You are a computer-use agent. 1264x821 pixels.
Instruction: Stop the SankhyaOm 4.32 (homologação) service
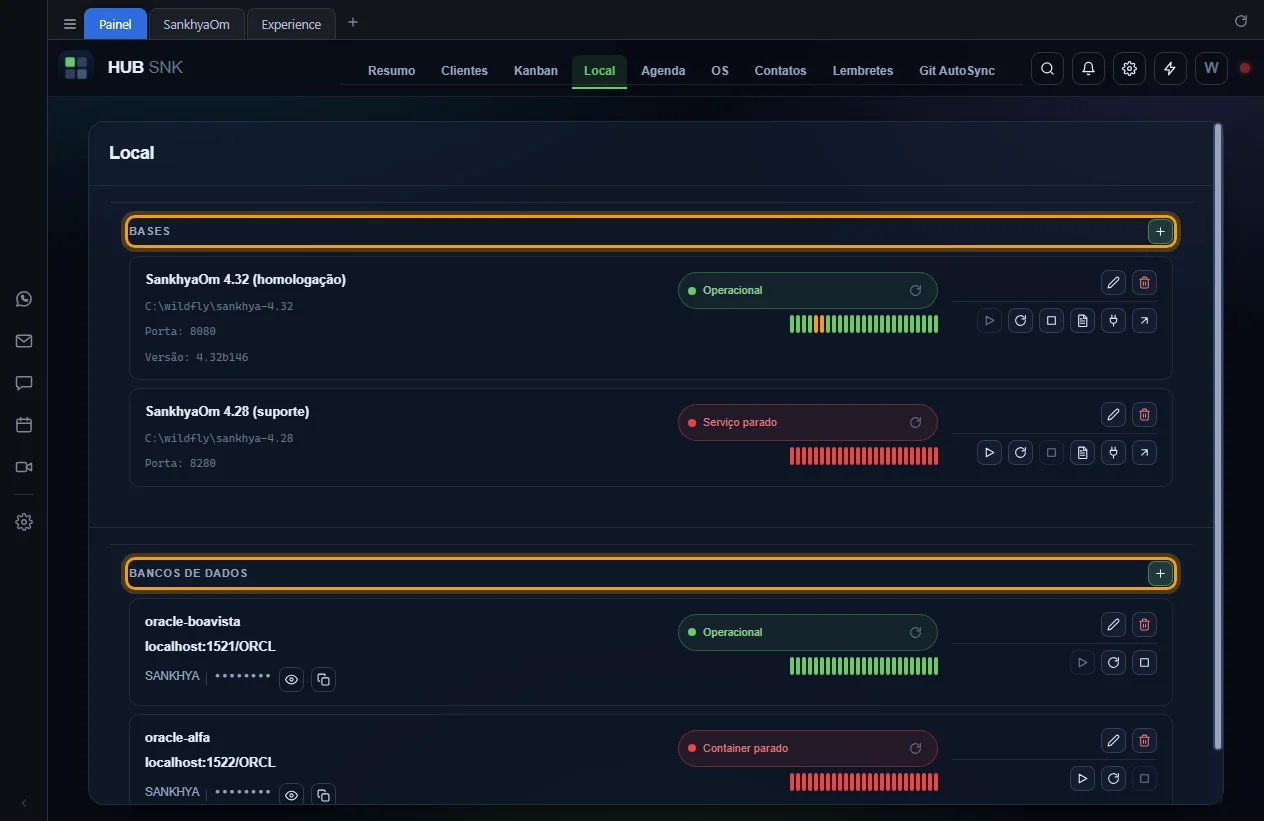pos(1051,321)
